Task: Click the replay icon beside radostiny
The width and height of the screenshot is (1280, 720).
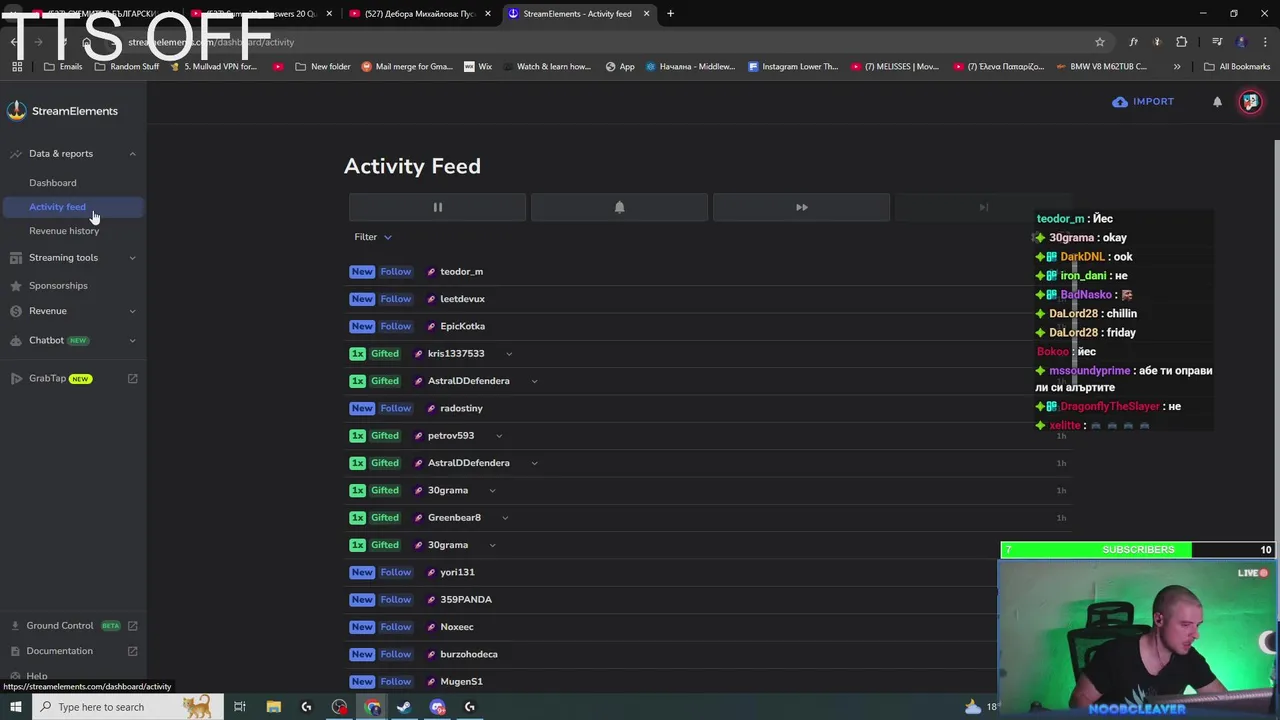Action: 431,408
